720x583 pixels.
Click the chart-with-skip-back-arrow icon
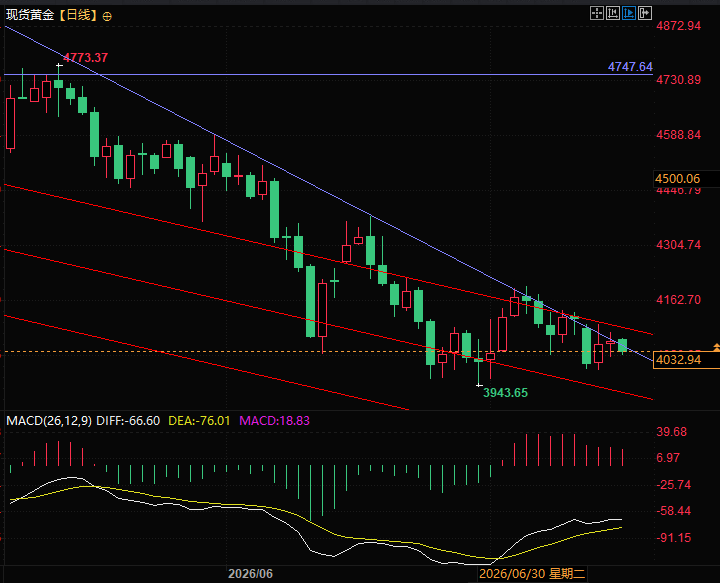tap(613, 13)
